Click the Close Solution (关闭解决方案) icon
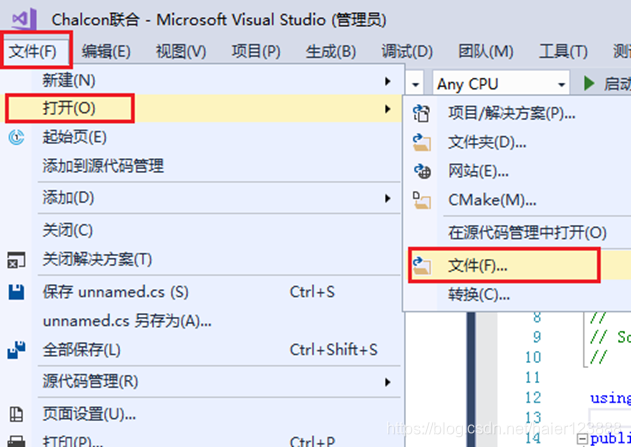Screen dimensions: 631x447 [16, 260]
